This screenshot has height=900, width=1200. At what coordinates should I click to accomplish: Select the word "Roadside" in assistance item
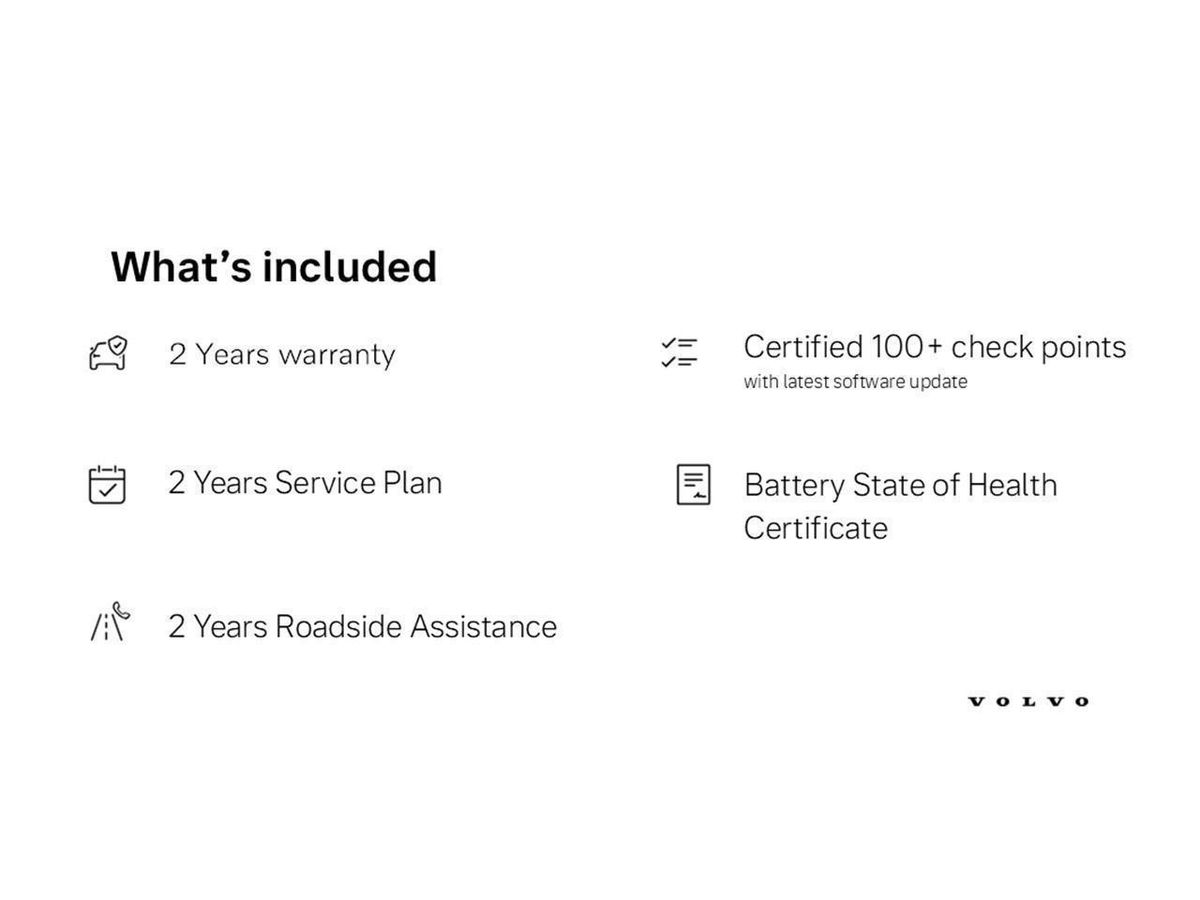click(x=338, y=626)
